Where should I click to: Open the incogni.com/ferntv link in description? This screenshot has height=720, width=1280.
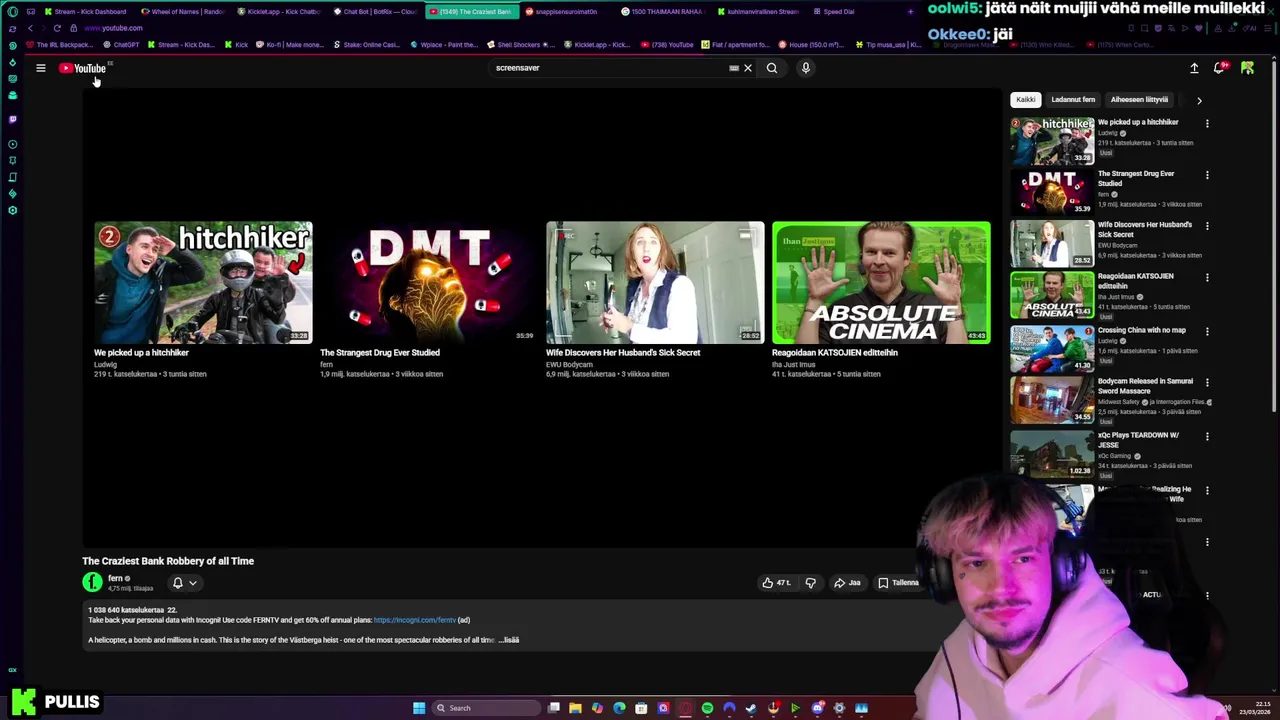click(414, 620)
